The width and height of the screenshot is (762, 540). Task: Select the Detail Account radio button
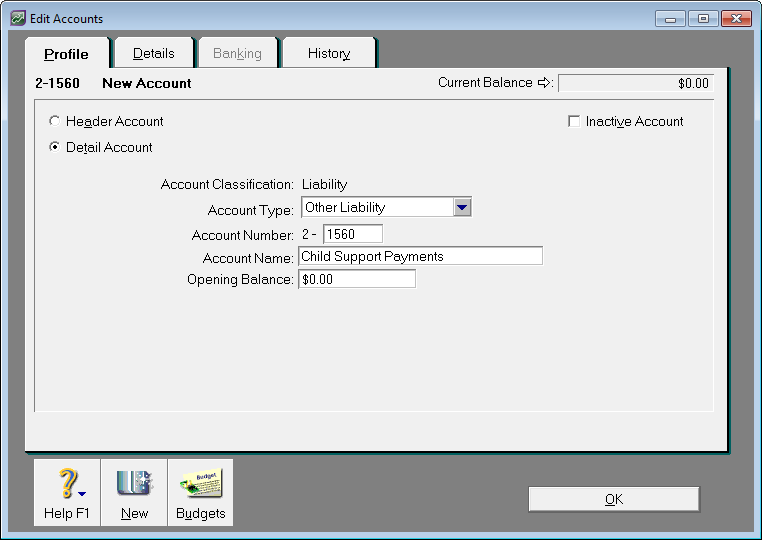[x=54, y=147]
